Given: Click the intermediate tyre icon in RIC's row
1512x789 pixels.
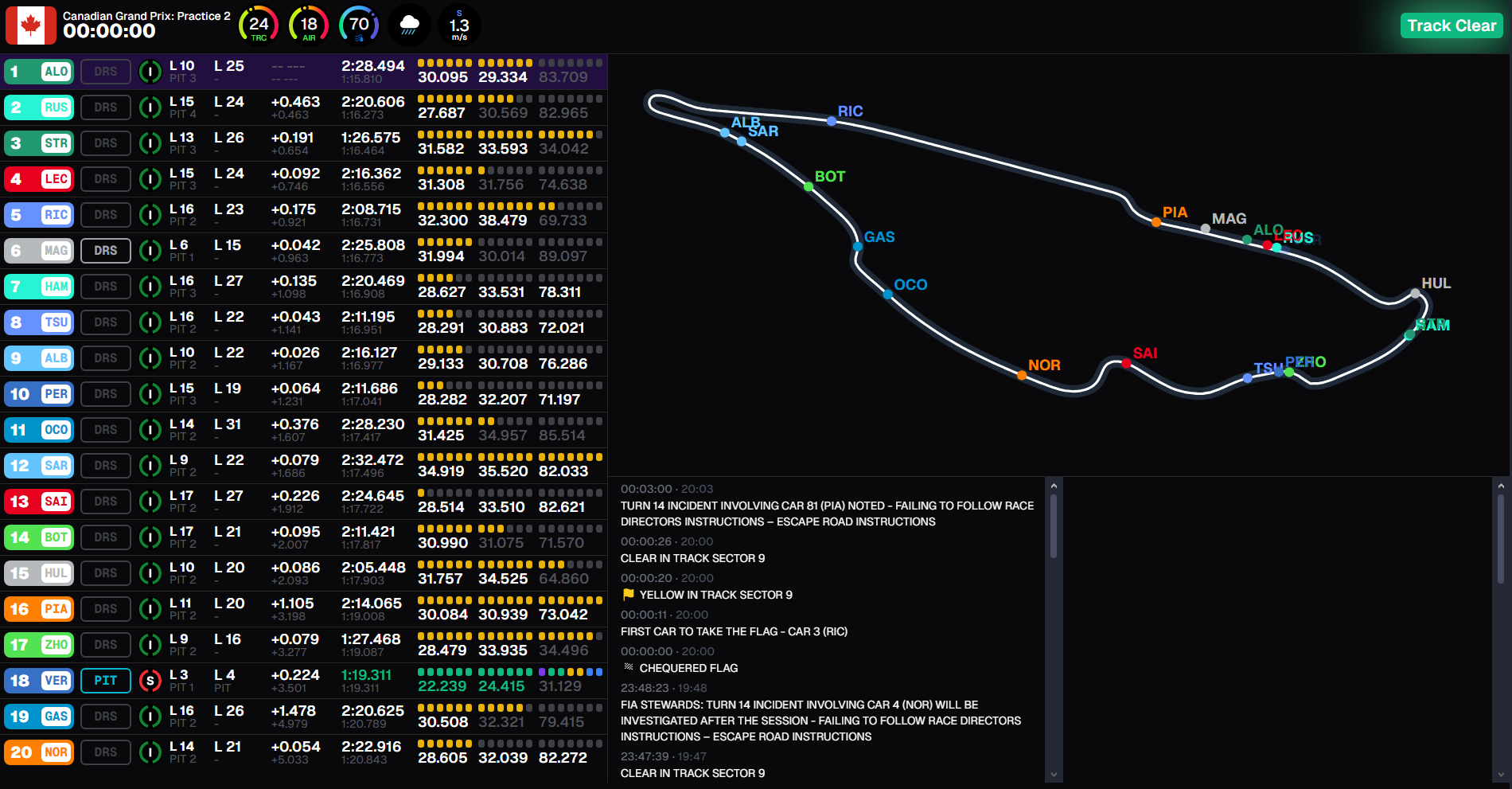Looking at the screenshot, I should tap(150, 215).
